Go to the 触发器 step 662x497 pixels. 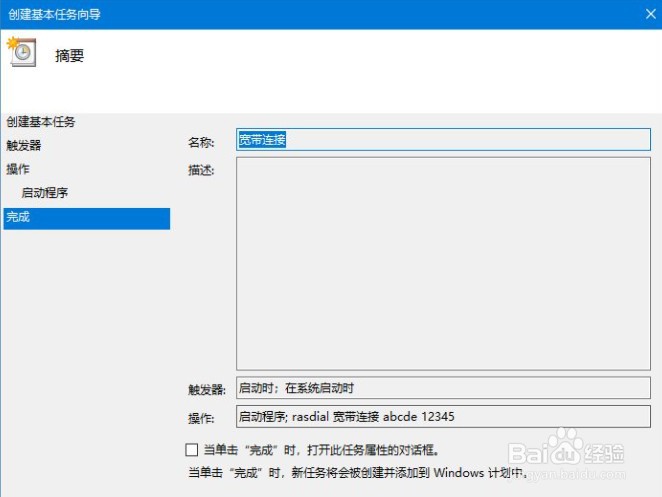point(24,146)
